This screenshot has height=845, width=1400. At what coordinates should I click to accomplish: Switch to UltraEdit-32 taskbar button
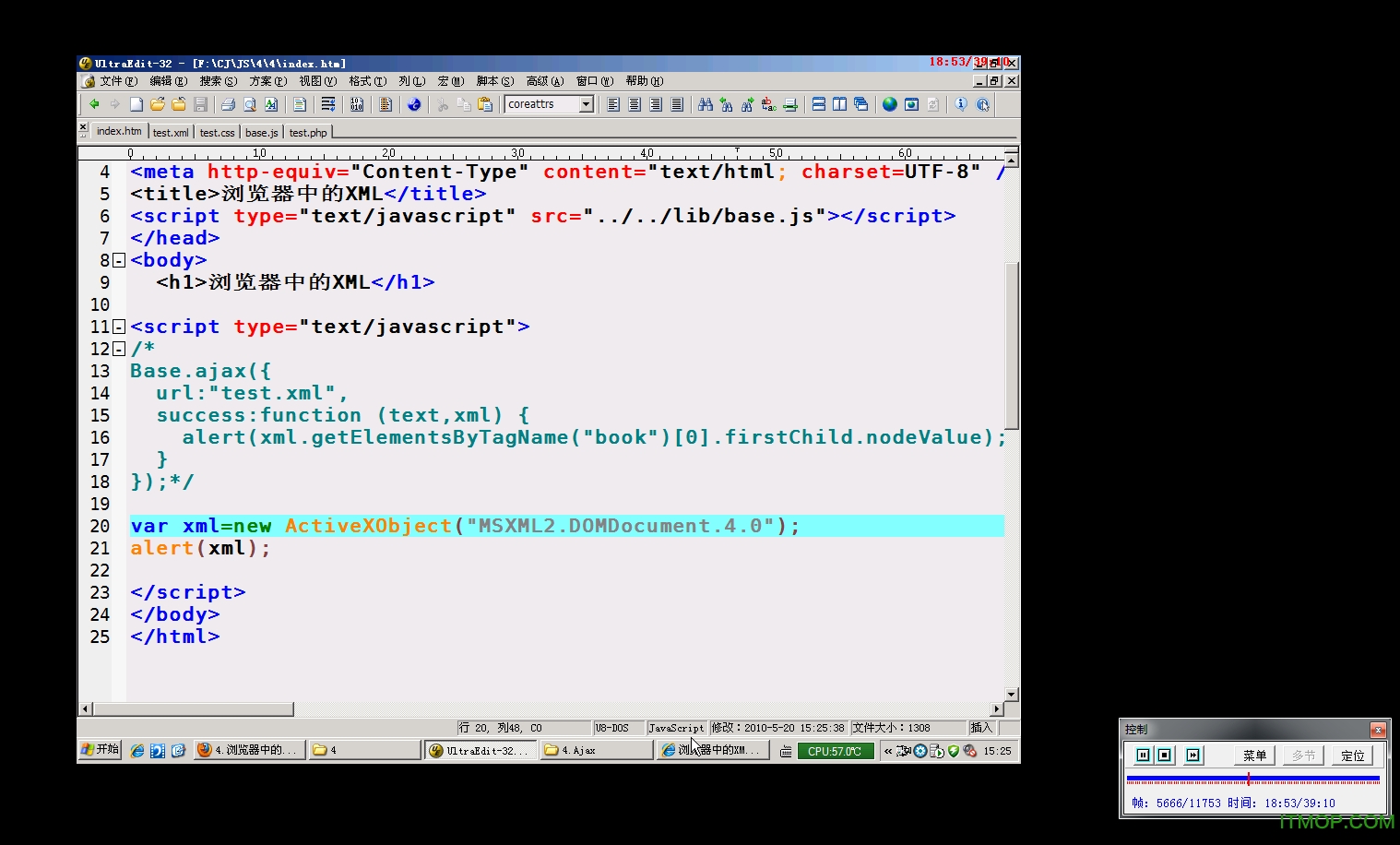[x=481, y=750]
